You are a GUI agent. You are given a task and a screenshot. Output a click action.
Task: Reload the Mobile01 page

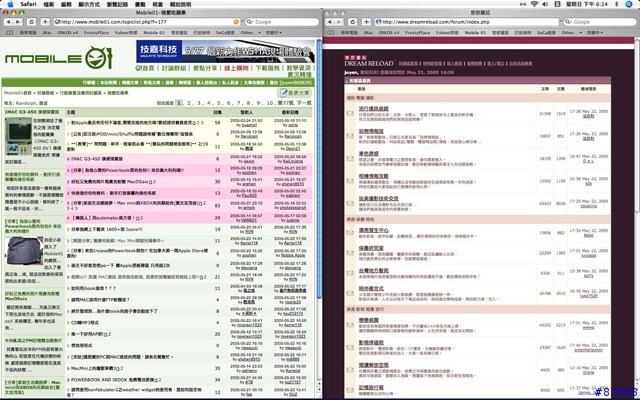pos(31,22)
